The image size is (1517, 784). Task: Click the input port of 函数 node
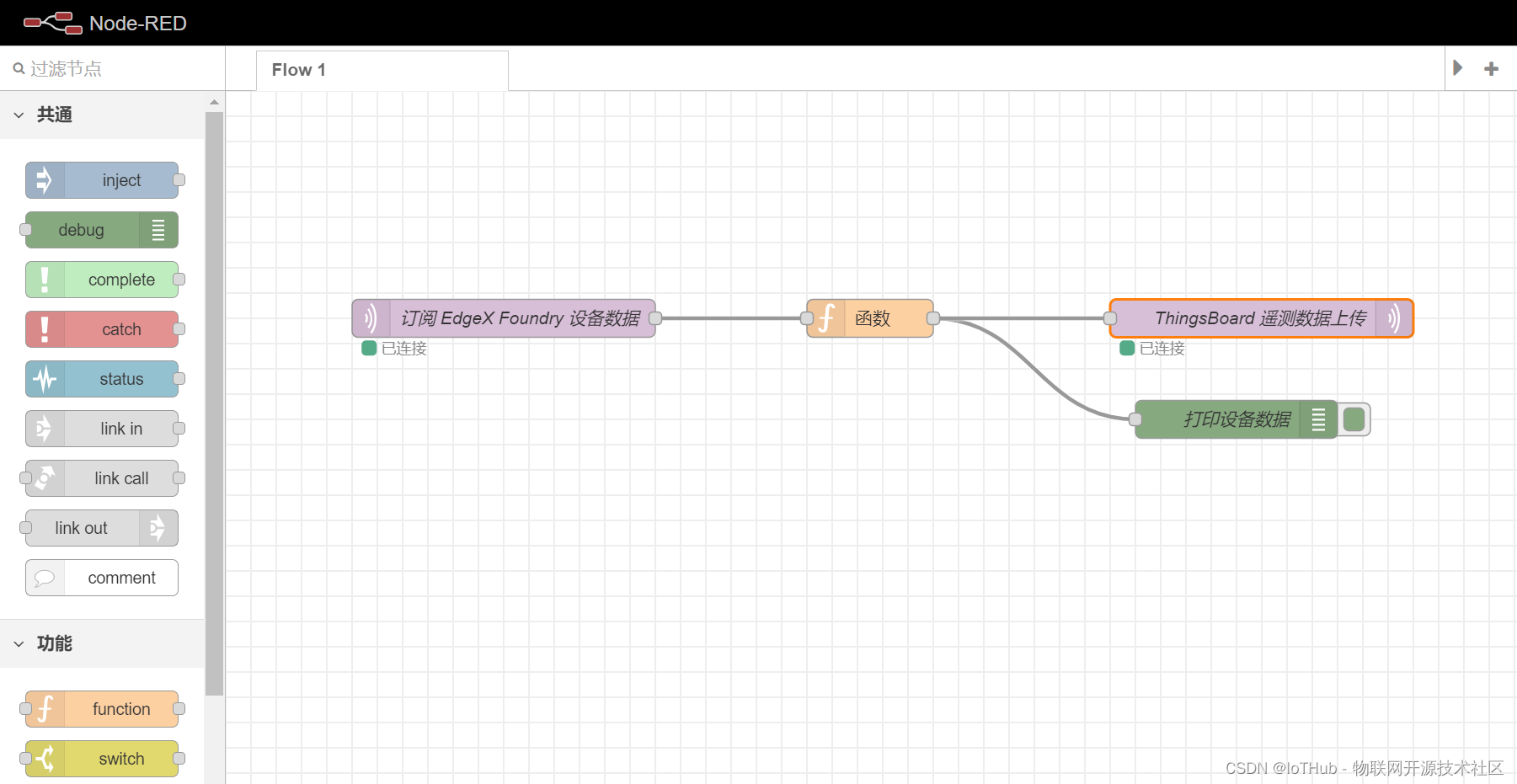point(807,318)
